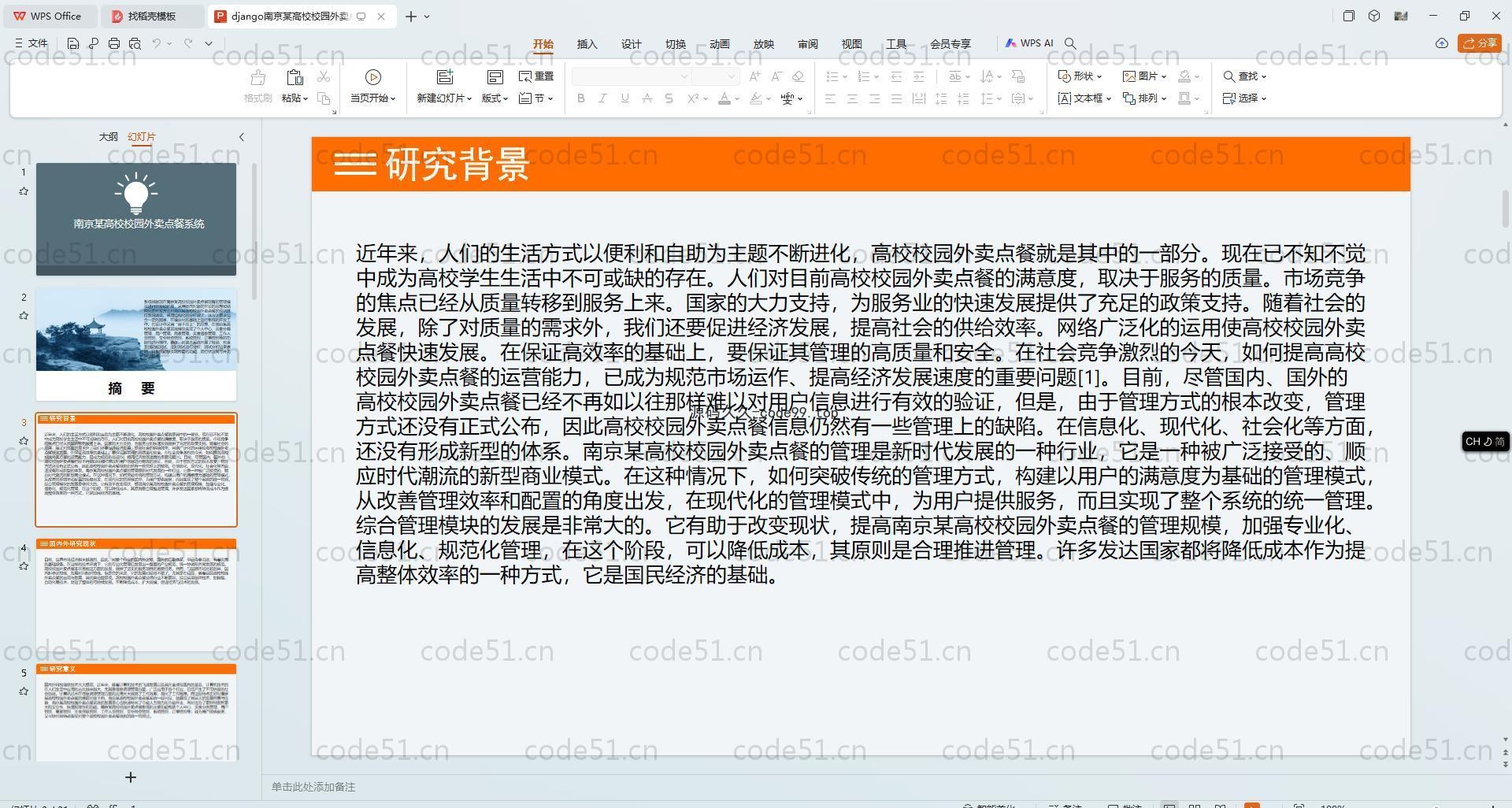
Task: Align text right
Action: [874, 98]
